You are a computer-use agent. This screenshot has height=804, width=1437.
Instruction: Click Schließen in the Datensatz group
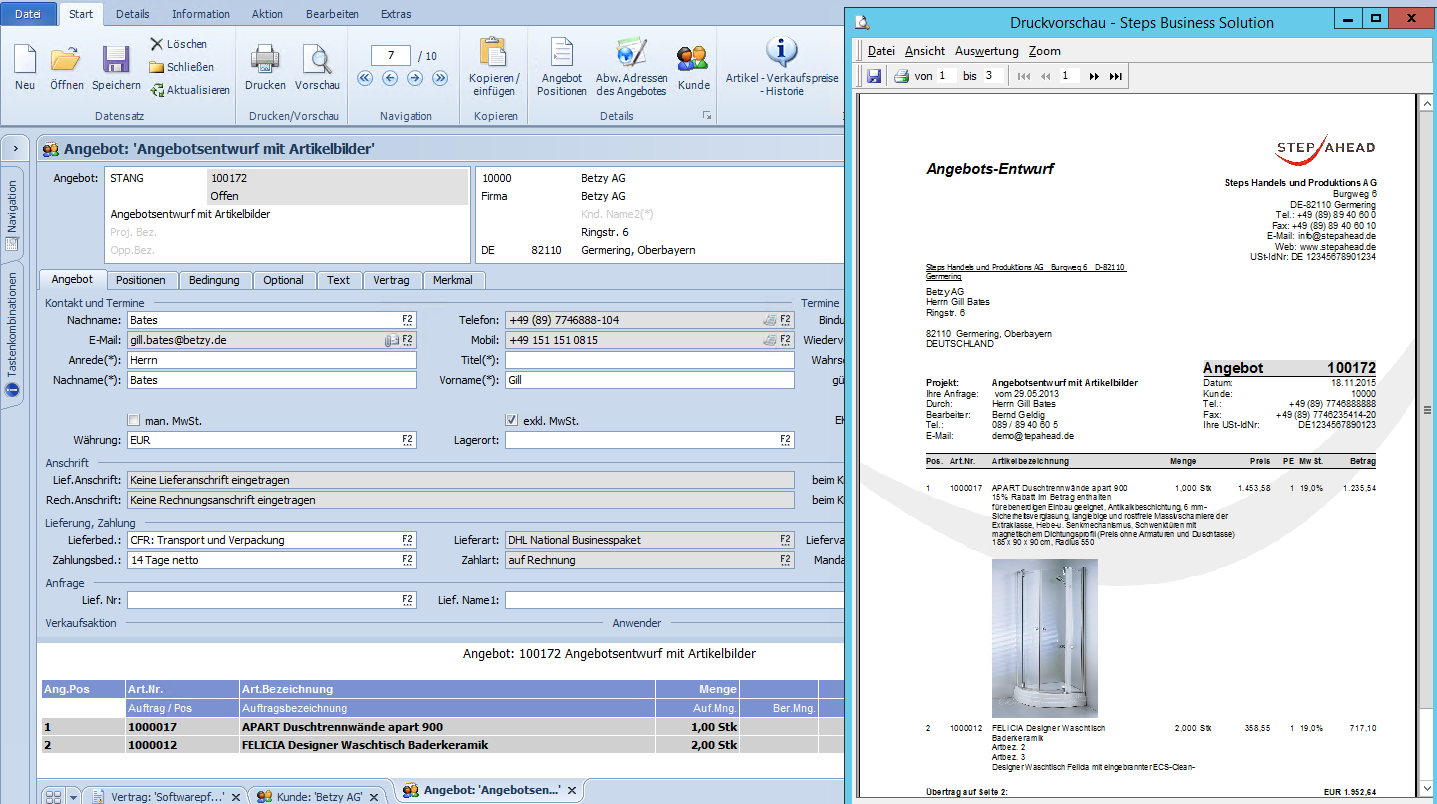182,67
